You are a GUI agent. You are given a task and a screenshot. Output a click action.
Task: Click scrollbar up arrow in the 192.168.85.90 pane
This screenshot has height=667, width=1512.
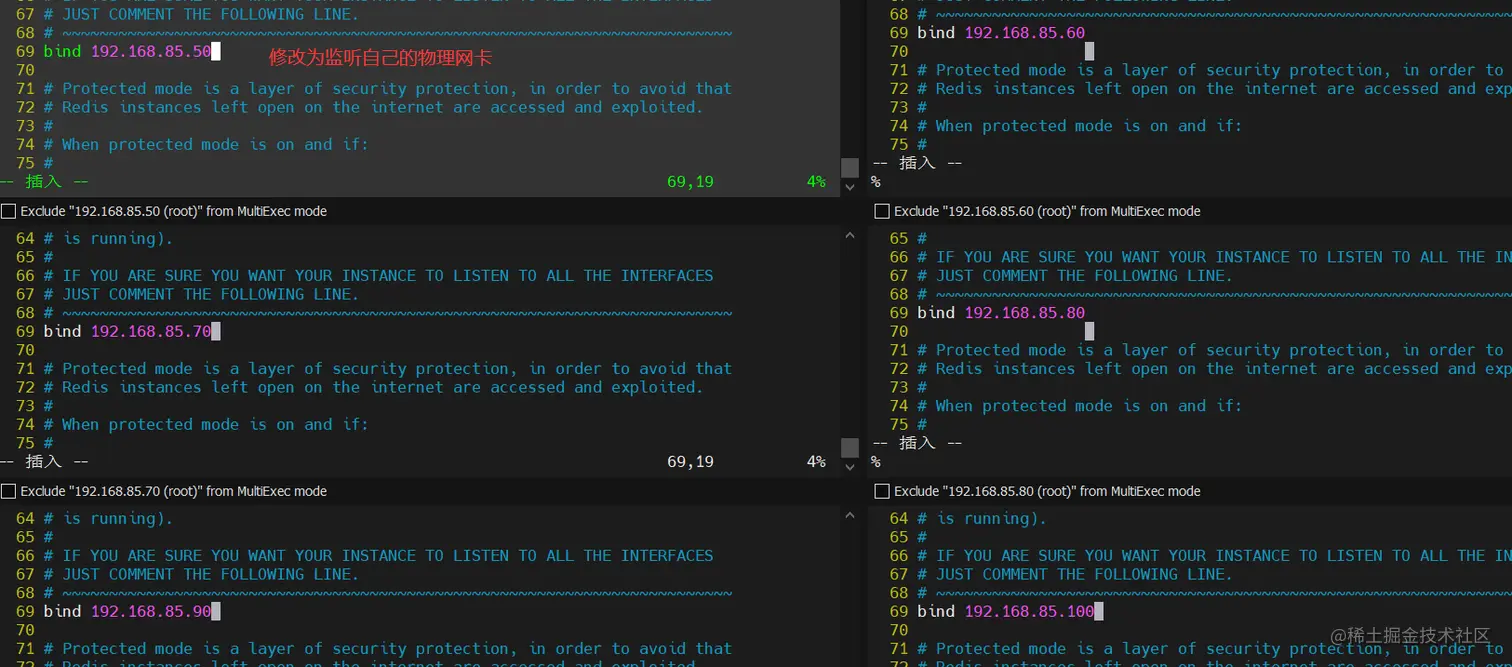pyautogui.click(x=850, y=516)
